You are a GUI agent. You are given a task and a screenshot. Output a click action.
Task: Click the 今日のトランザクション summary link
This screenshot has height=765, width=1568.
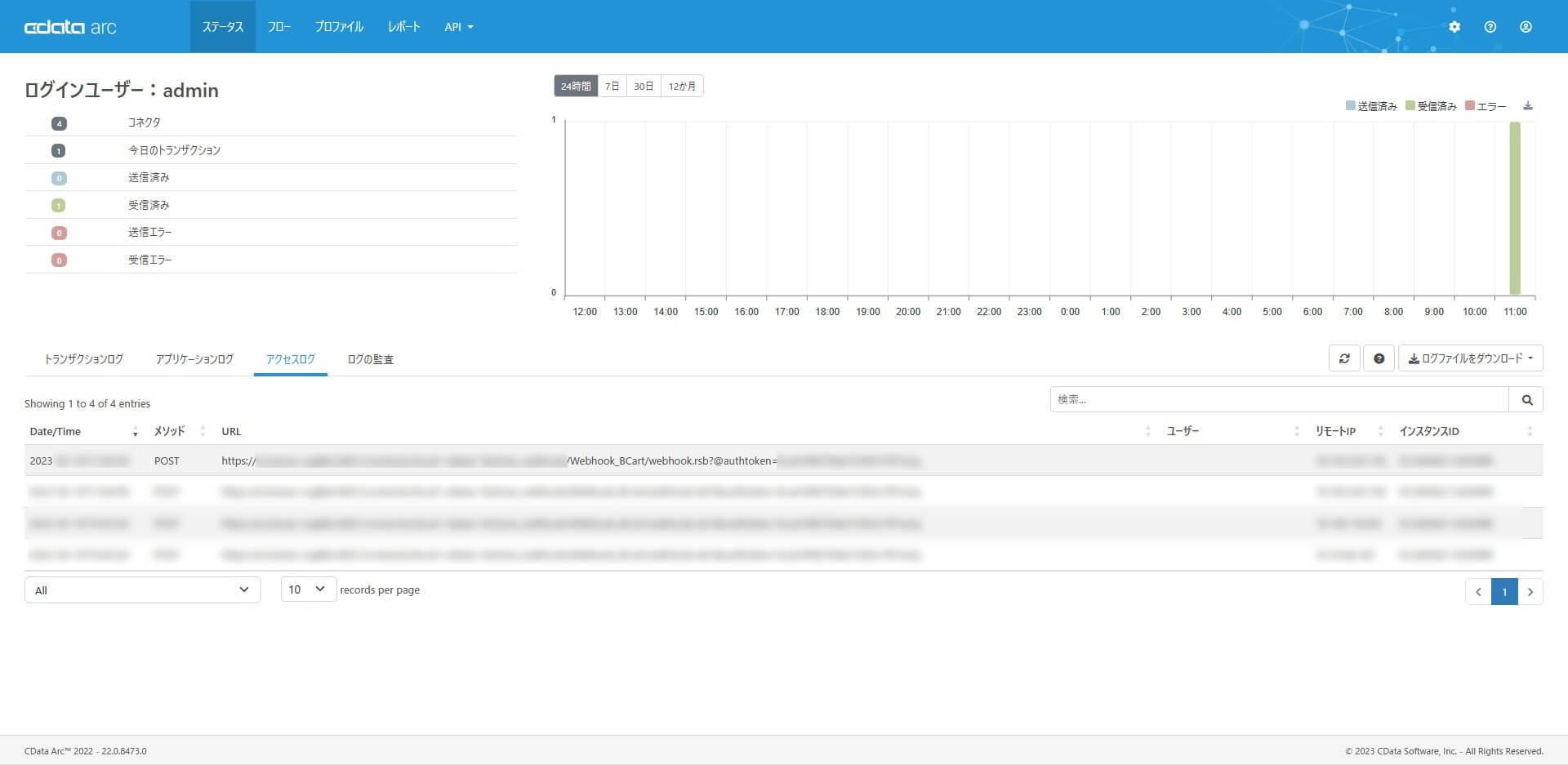point(175,150)
